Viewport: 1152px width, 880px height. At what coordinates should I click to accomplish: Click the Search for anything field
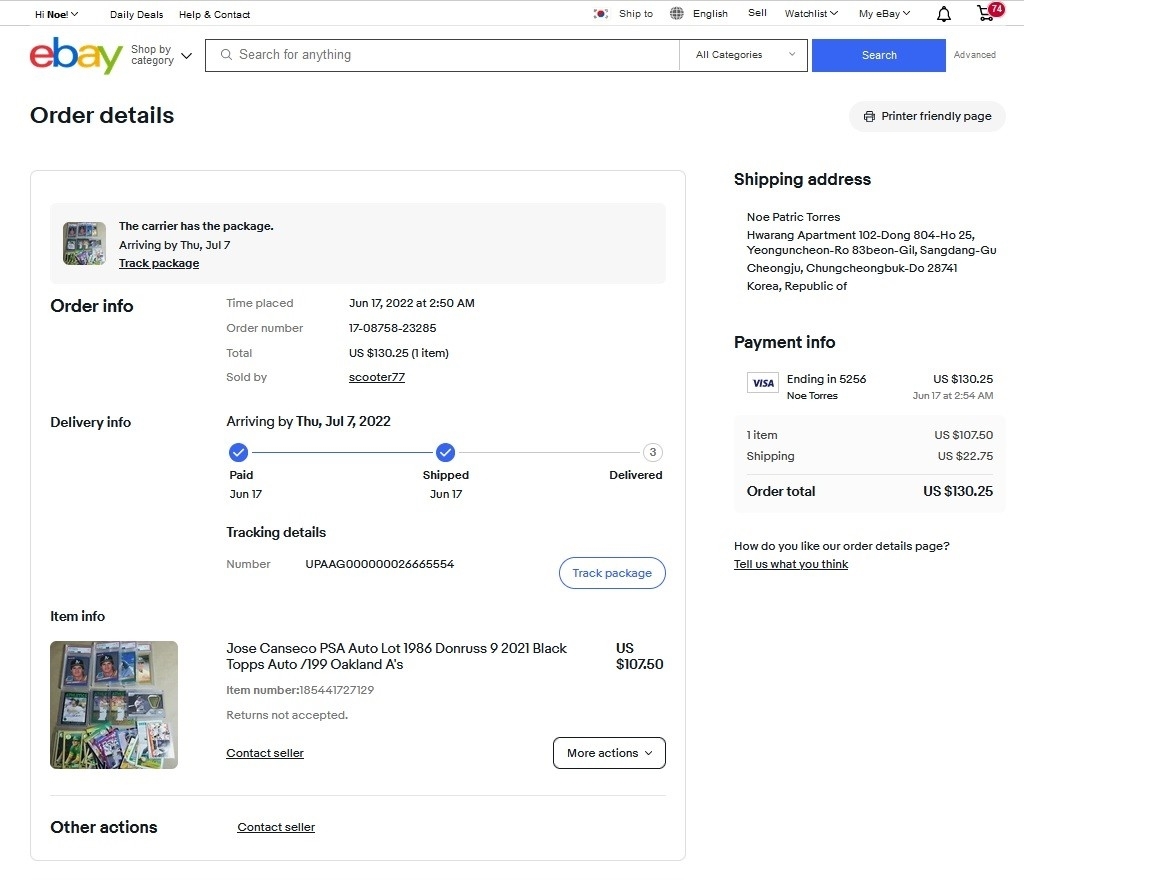tap(442, 55)
